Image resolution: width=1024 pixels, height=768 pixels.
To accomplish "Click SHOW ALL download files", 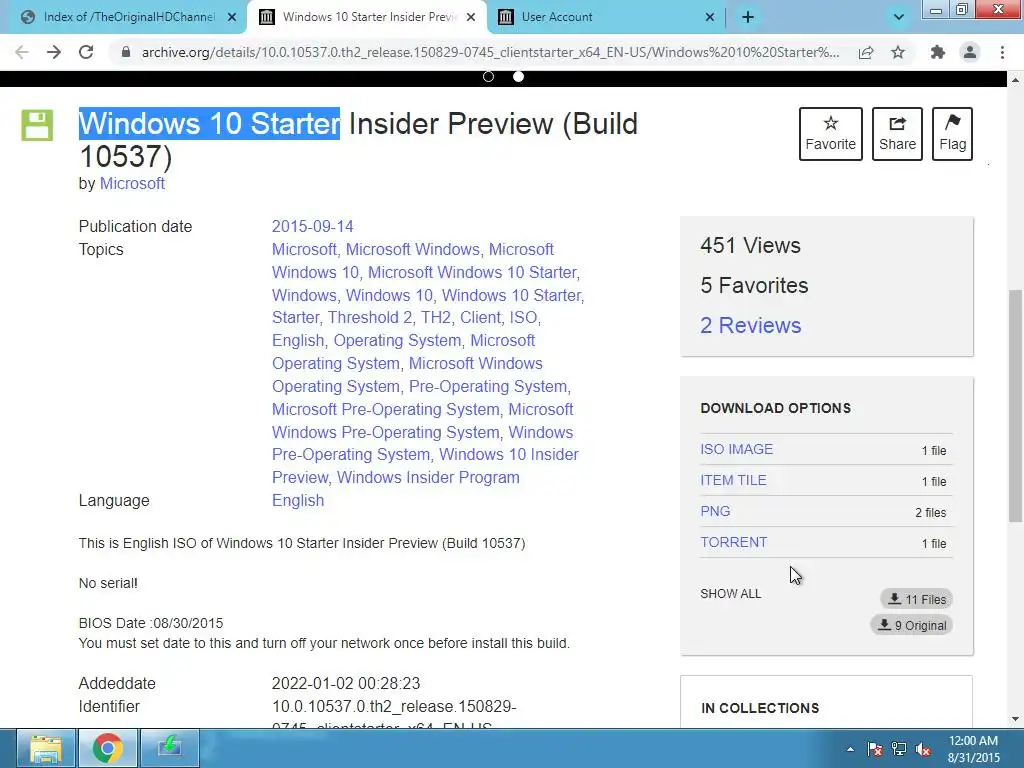I will [730, 594].
